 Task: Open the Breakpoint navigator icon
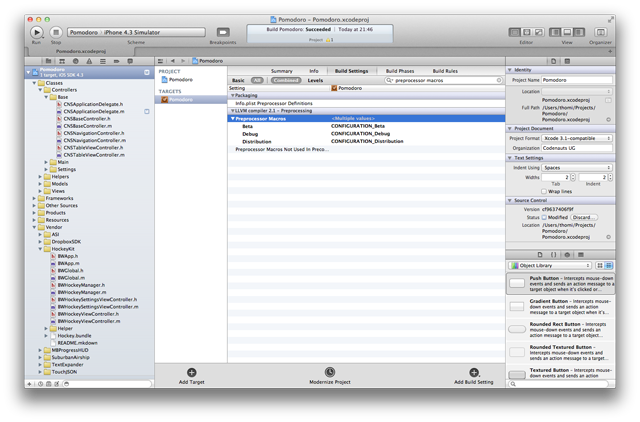116,61
